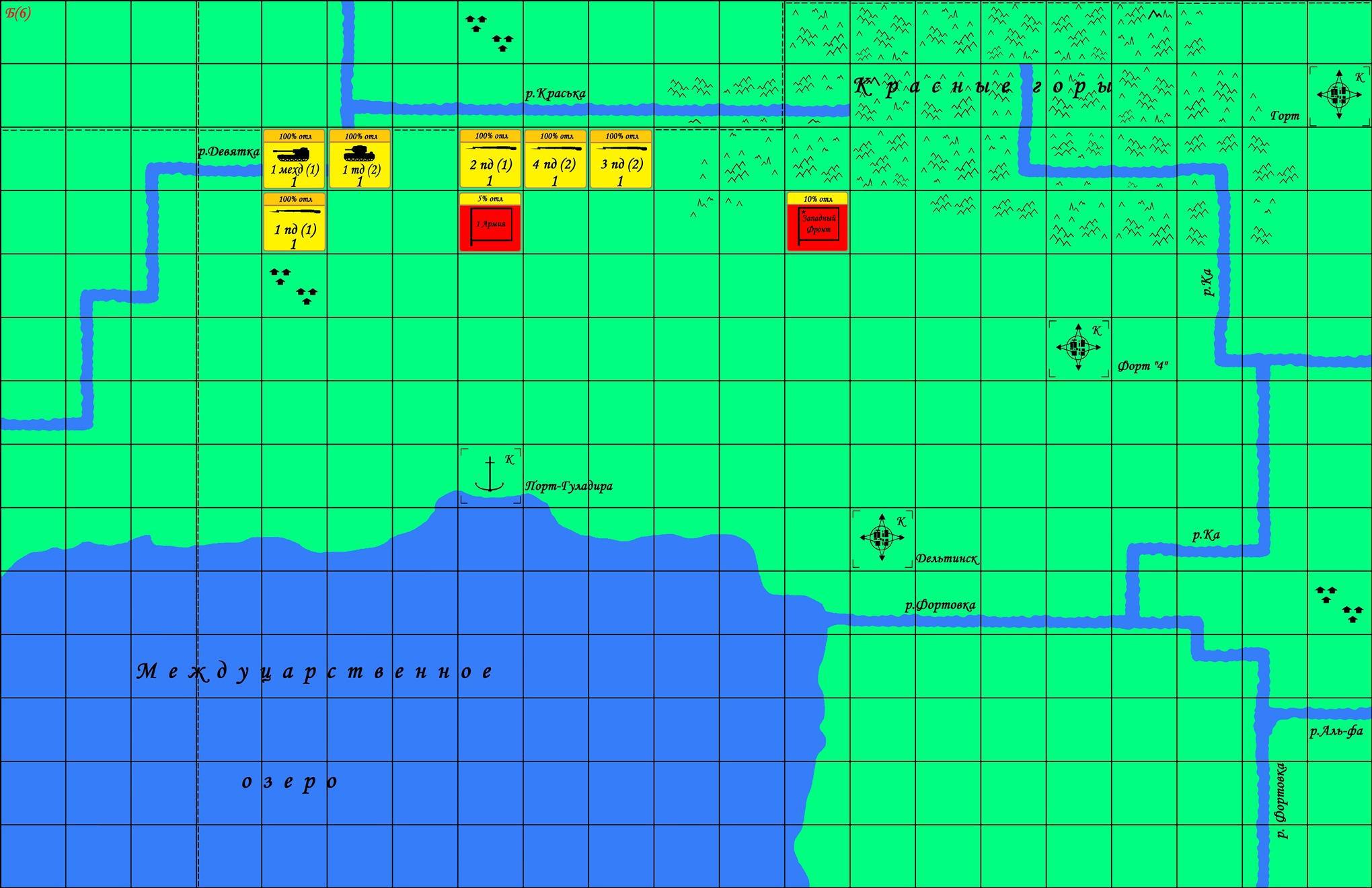Select the 2 пд (1) infantry counter
The width and height of the screenshot is (1372, 888).
pos(490,159)
